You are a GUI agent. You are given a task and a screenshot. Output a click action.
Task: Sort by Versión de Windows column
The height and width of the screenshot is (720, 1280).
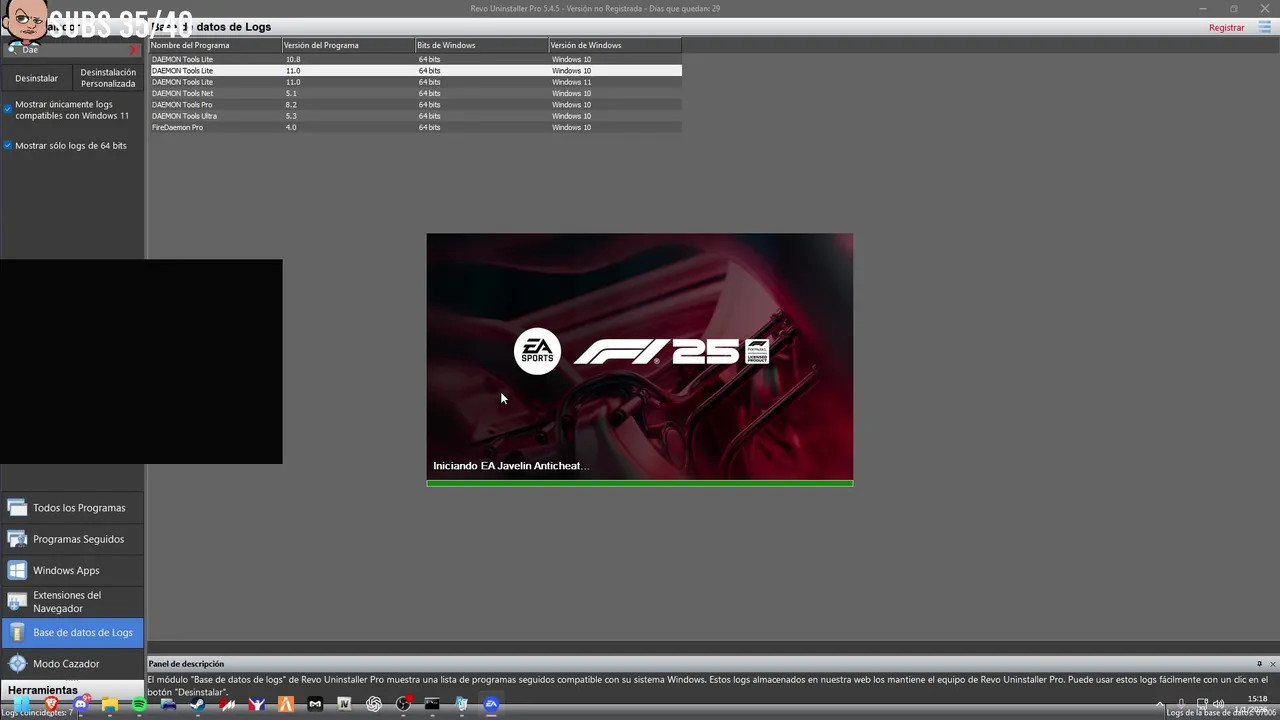click(615, 45)
